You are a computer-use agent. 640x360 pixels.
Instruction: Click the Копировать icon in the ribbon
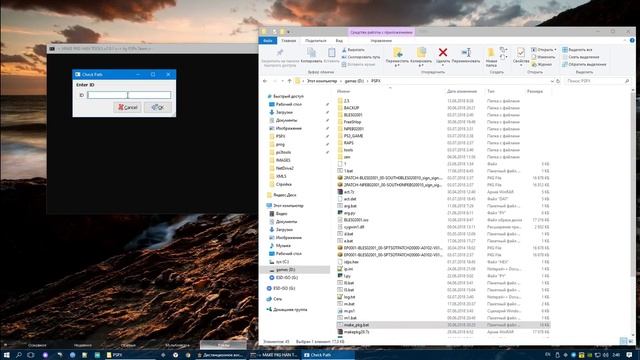311,53
